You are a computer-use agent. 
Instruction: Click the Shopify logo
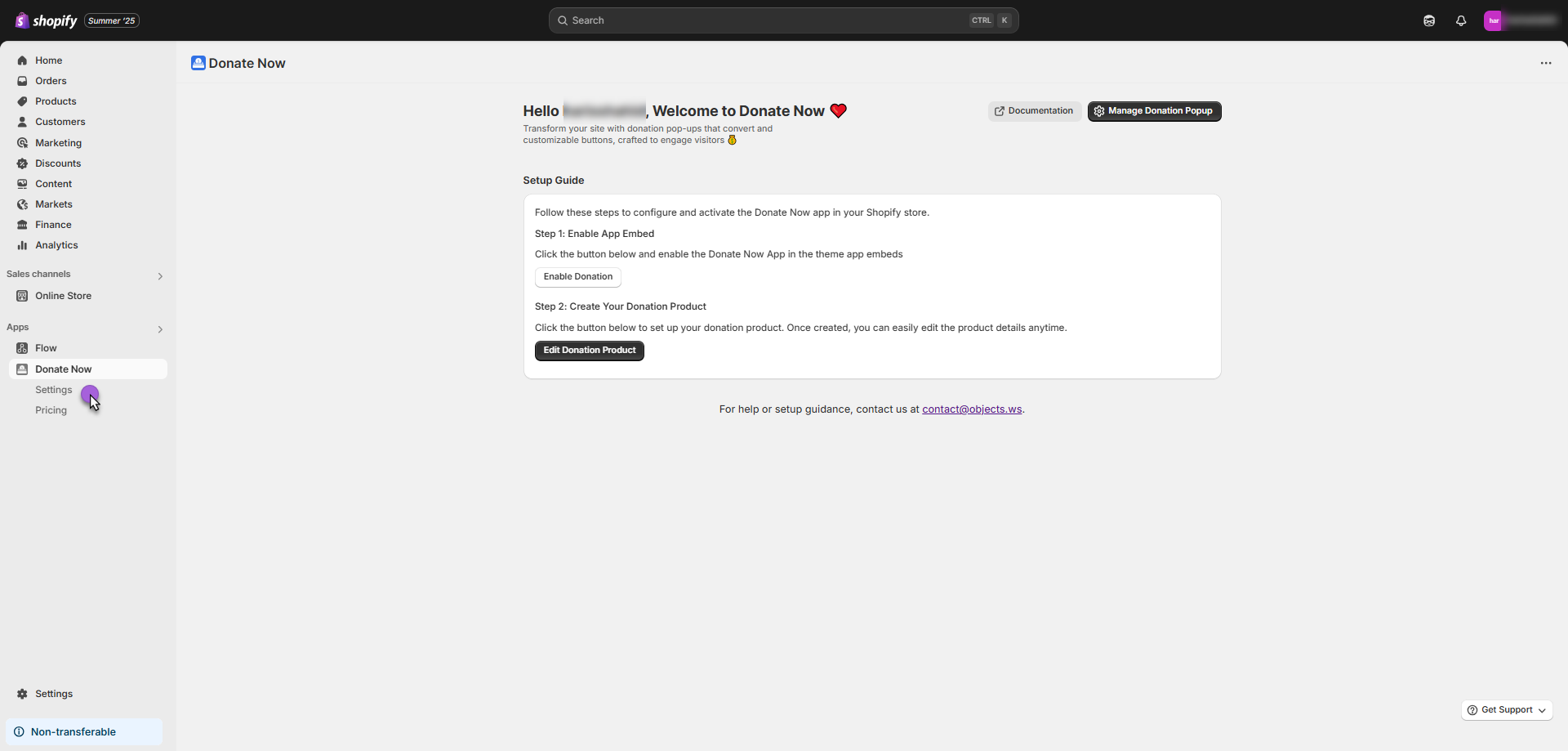pyautogui.click(x=46, y=20)
